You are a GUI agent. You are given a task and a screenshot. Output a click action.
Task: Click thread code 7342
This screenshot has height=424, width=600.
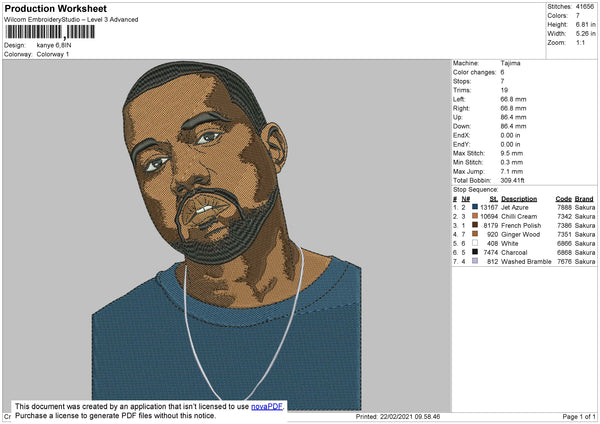click(x=564, y=217)
